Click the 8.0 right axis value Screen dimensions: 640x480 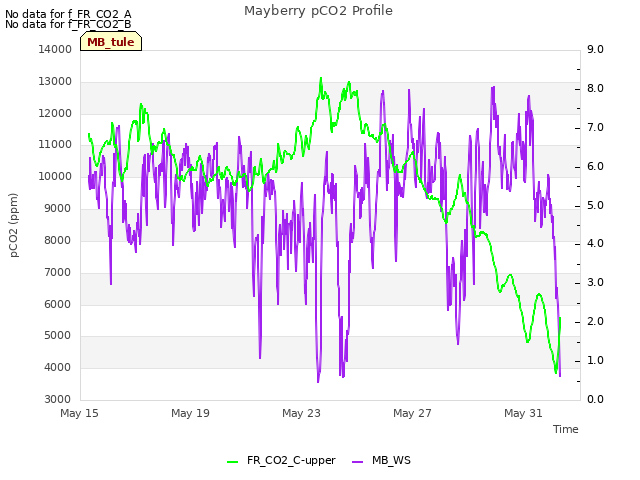(595, 88)
